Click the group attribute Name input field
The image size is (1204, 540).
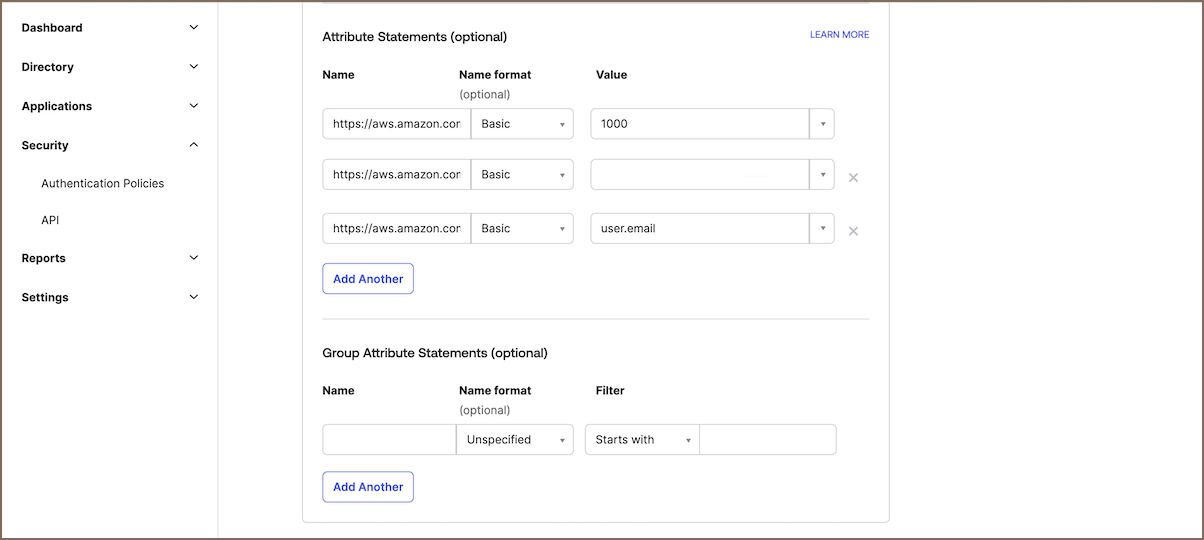tap(389, 440)
